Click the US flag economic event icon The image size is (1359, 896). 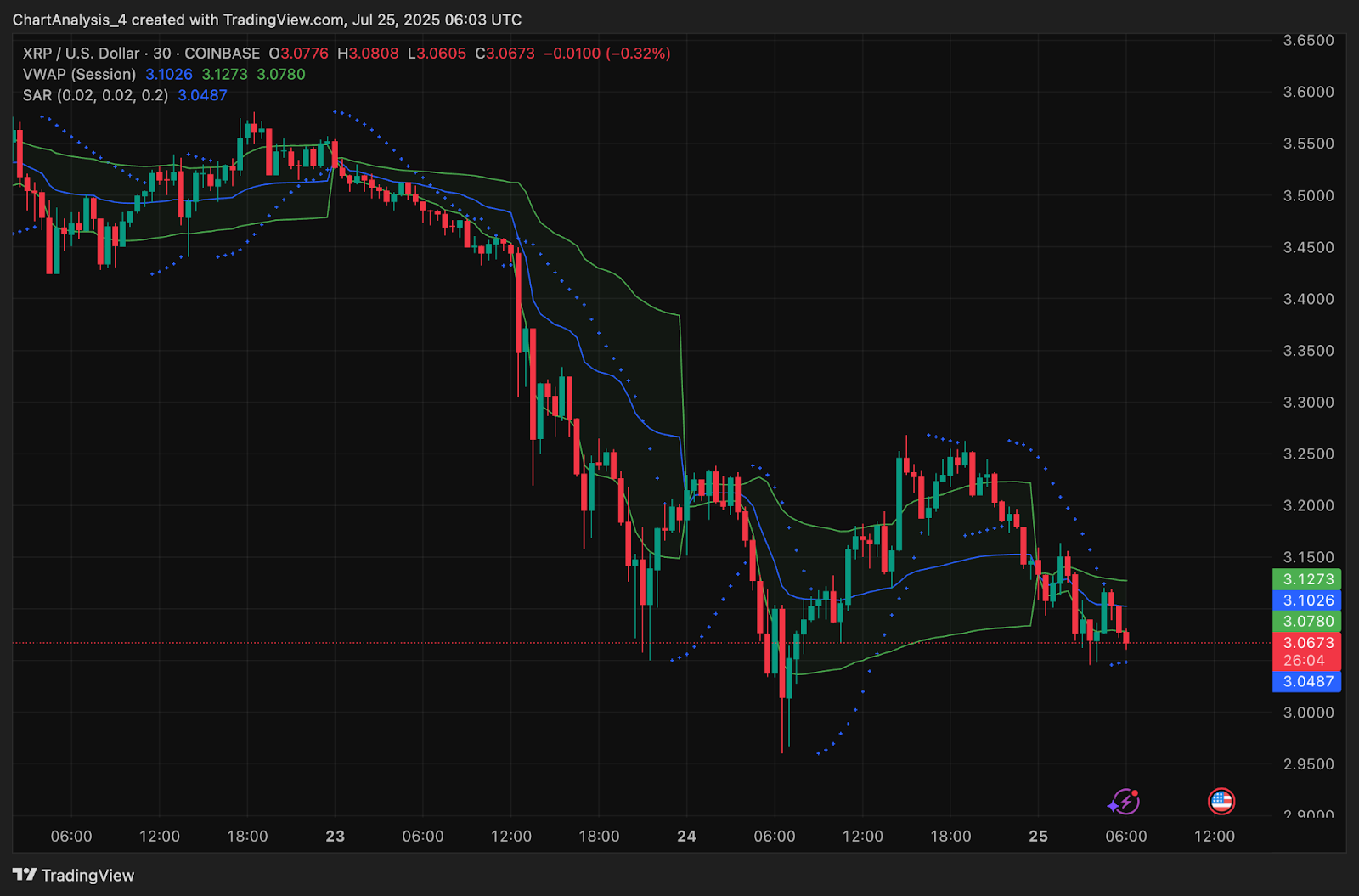1221,801
